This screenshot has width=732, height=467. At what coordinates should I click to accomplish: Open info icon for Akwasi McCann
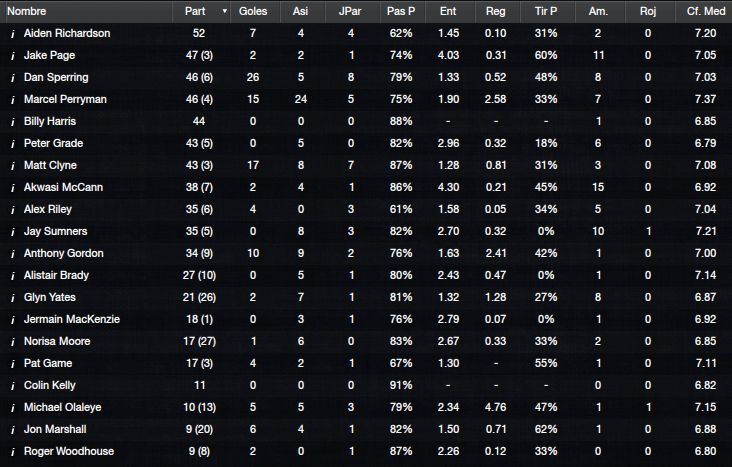coord(13,187)
